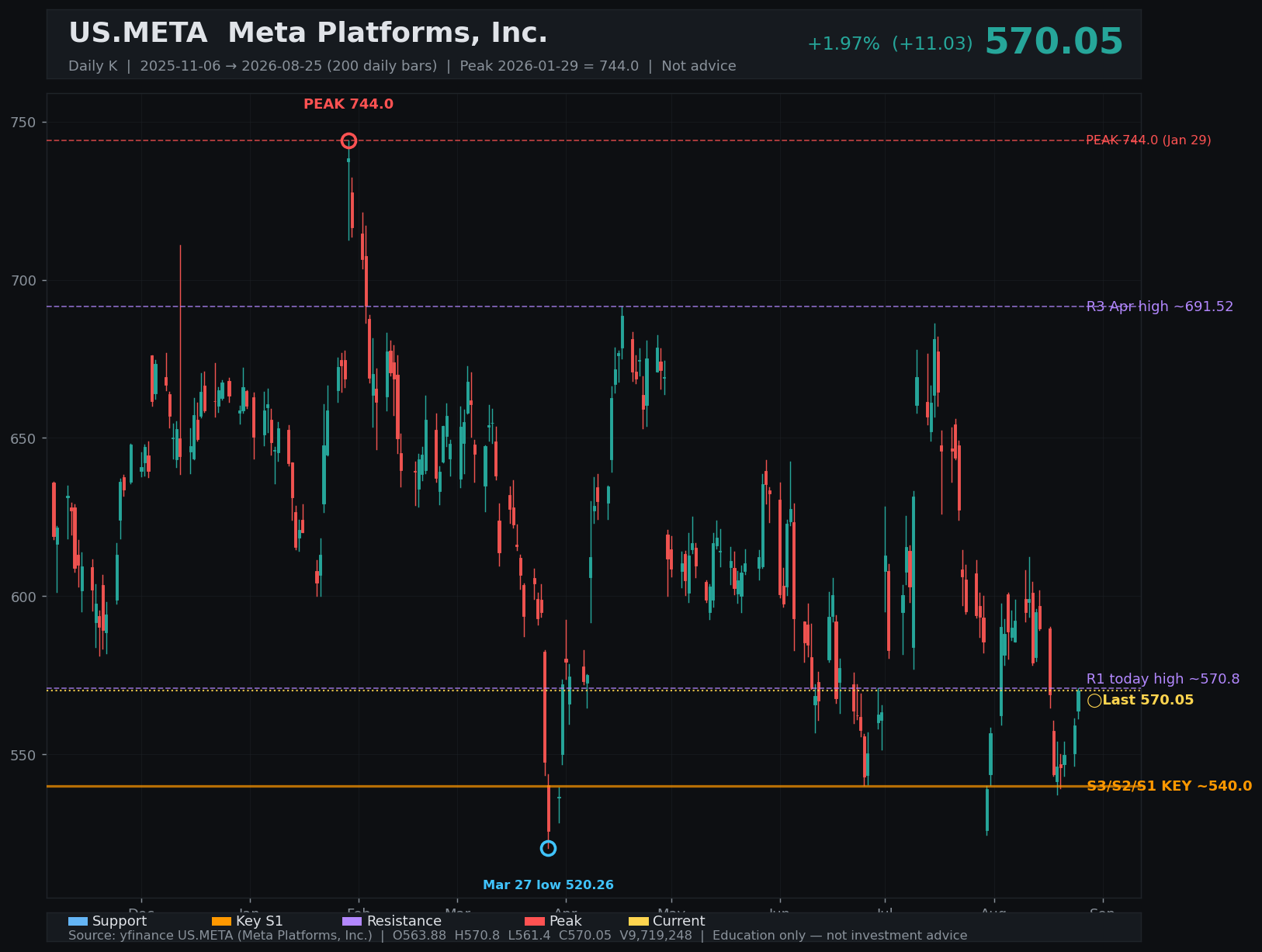Screen dimensions: 1262x952
Task: Click the 'PEAK 744.0 (Jan 29)' line label
Action: (1148, 140)
